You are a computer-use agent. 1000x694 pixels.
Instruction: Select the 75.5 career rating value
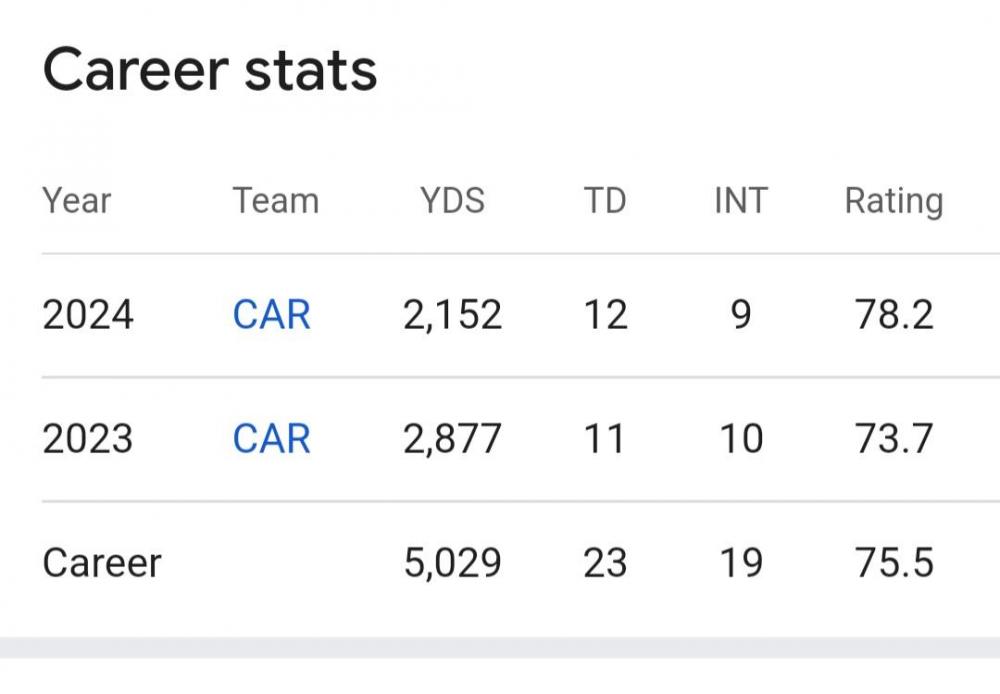coord(894,563)
